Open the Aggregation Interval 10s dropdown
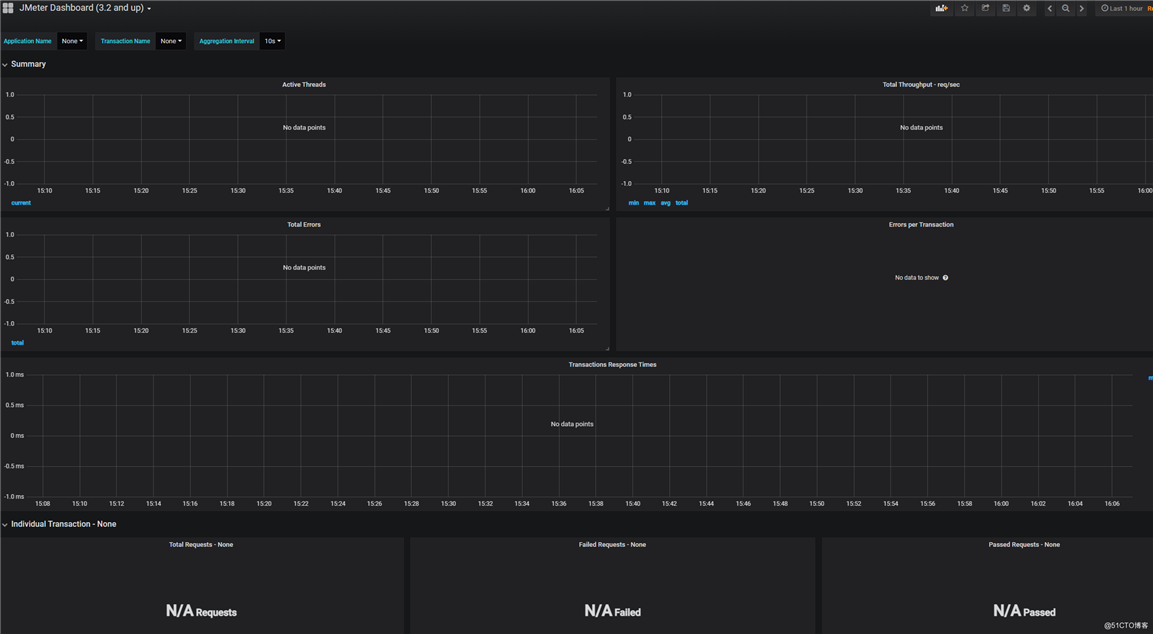Viewport: 1153px width, 634px height. pos(272,41)
